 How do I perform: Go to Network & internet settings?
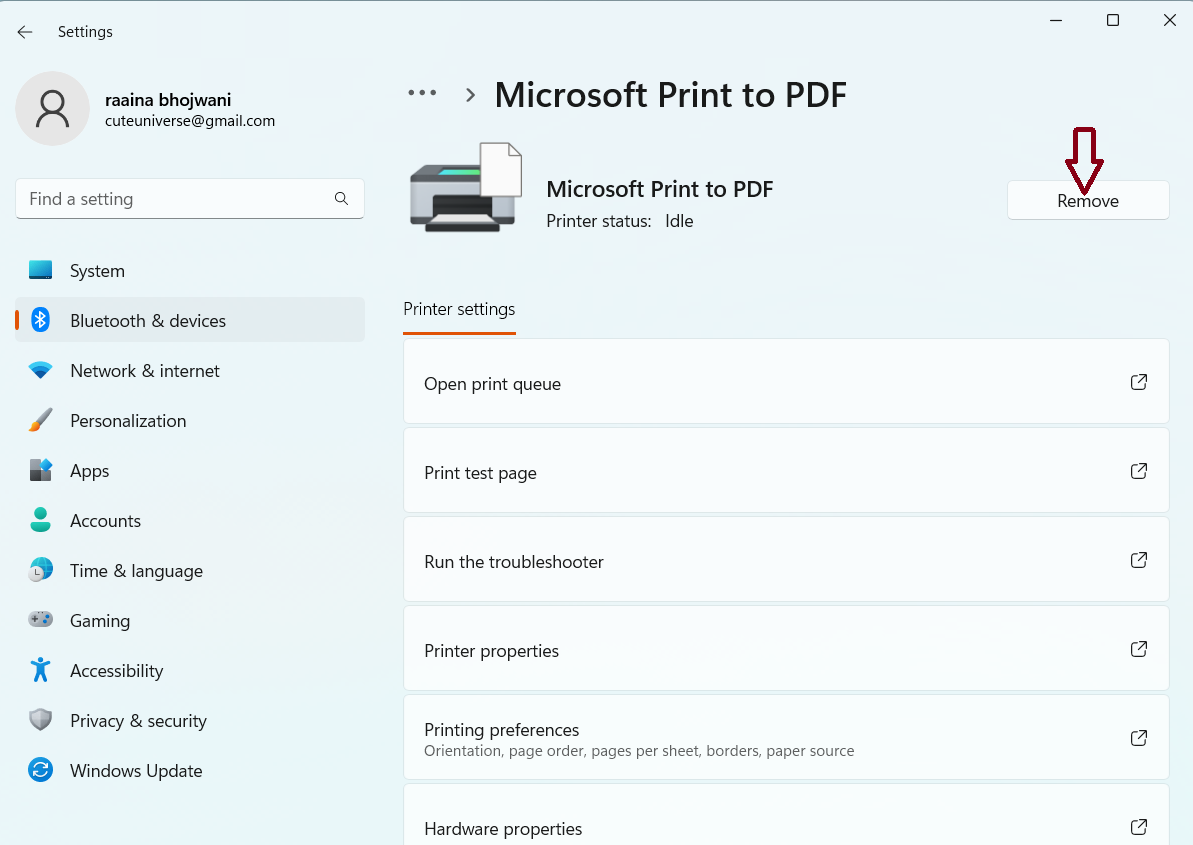click(145, 371)
